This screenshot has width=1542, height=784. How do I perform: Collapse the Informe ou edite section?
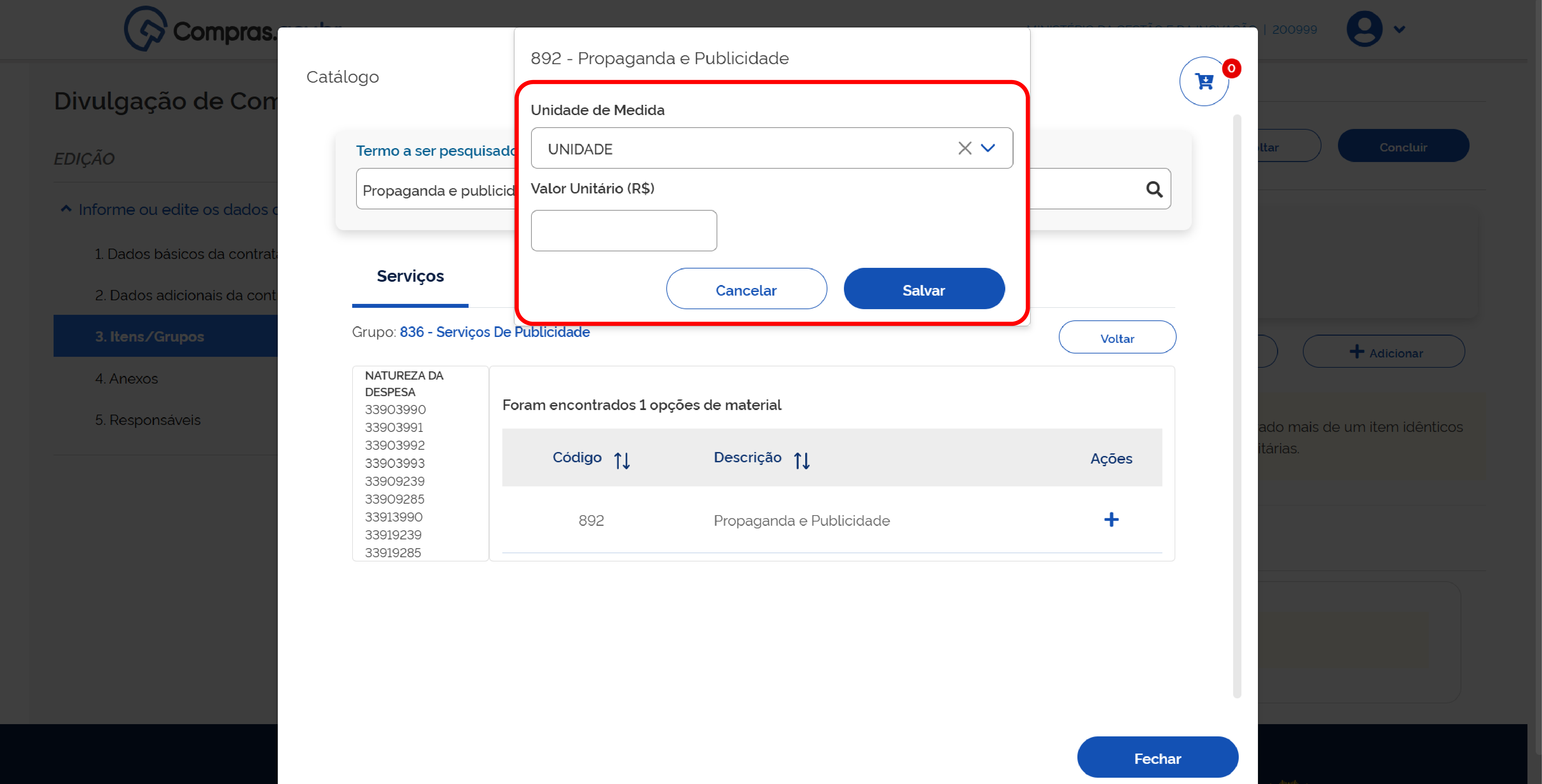[x=66, y=209]
